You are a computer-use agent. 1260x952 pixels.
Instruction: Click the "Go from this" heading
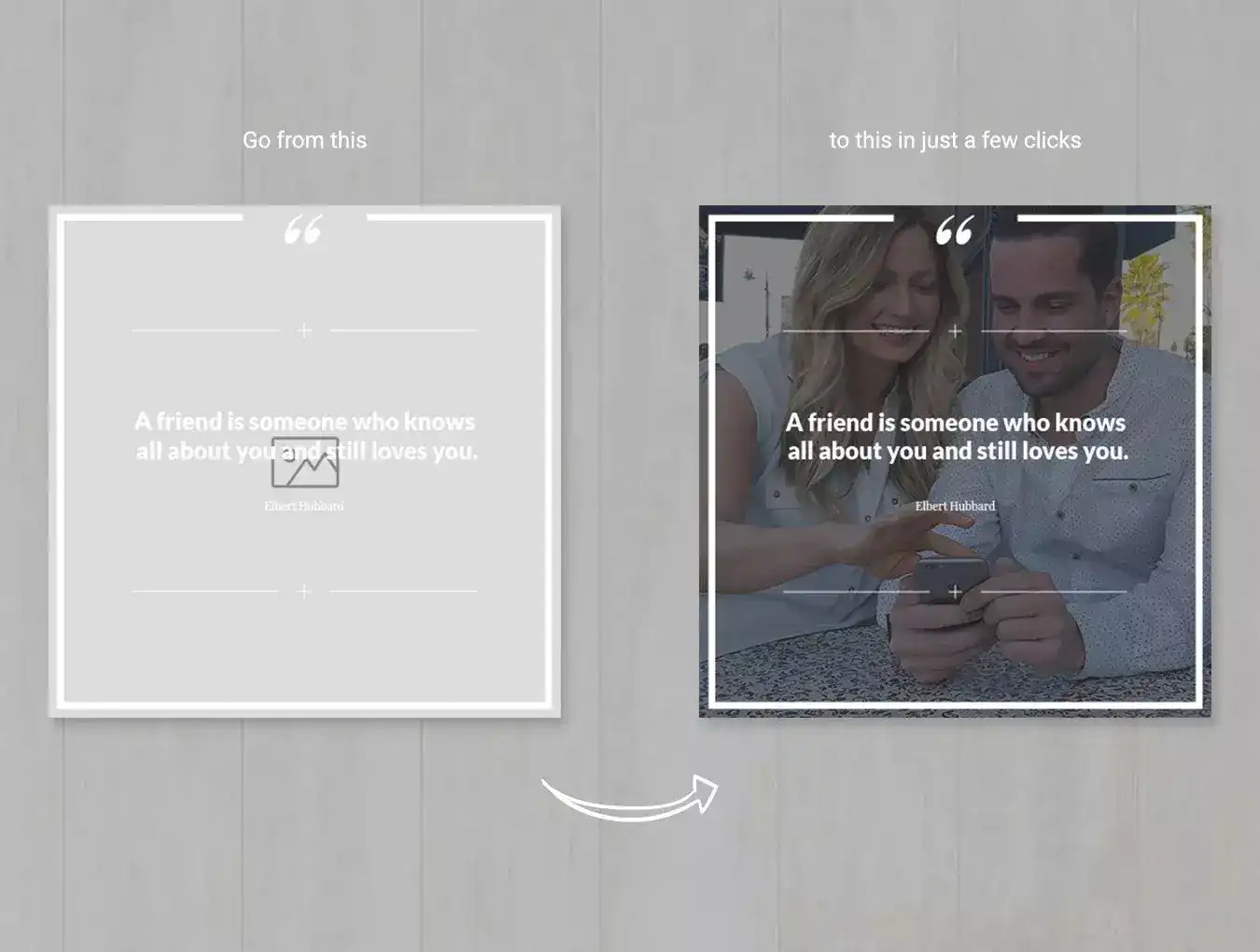304,140
